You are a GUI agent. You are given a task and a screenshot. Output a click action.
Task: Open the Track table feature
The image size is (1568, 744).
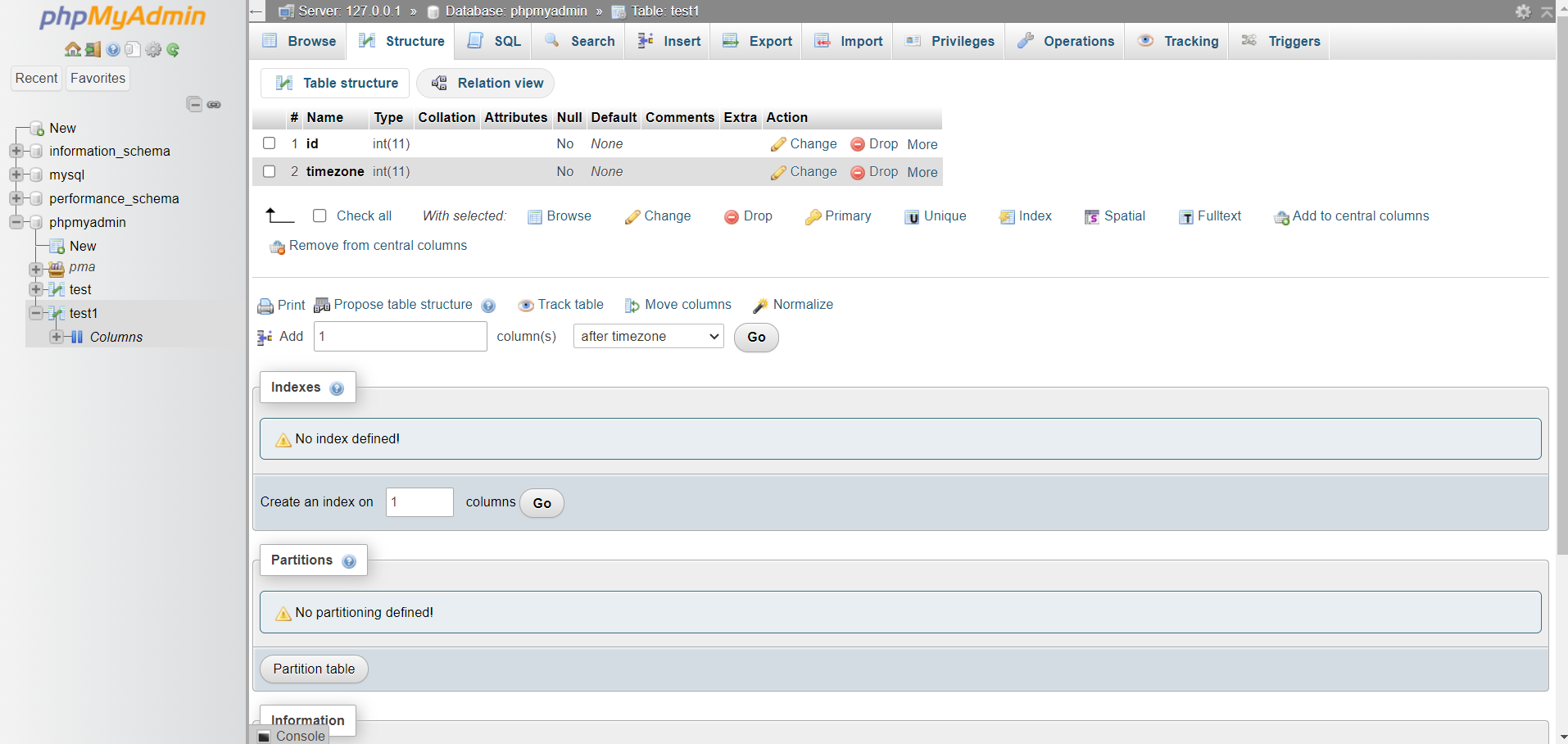[526, 305]
